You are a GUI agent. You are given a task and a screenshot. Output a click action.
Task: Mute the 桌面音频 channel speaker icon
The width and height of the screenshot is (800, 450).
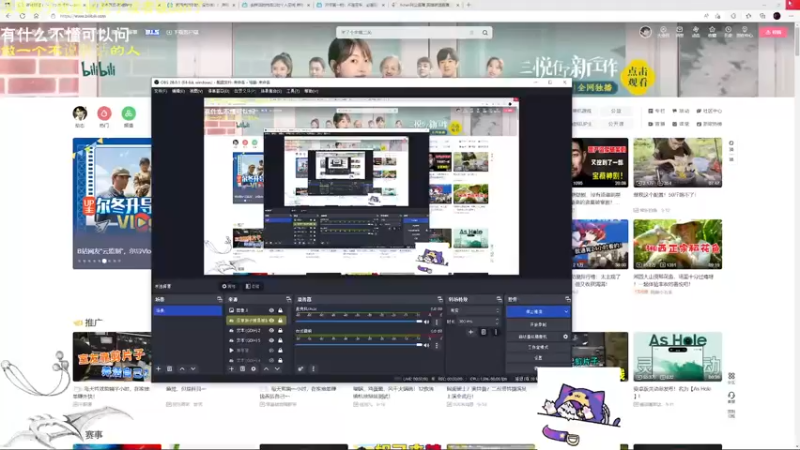point(427,345)
